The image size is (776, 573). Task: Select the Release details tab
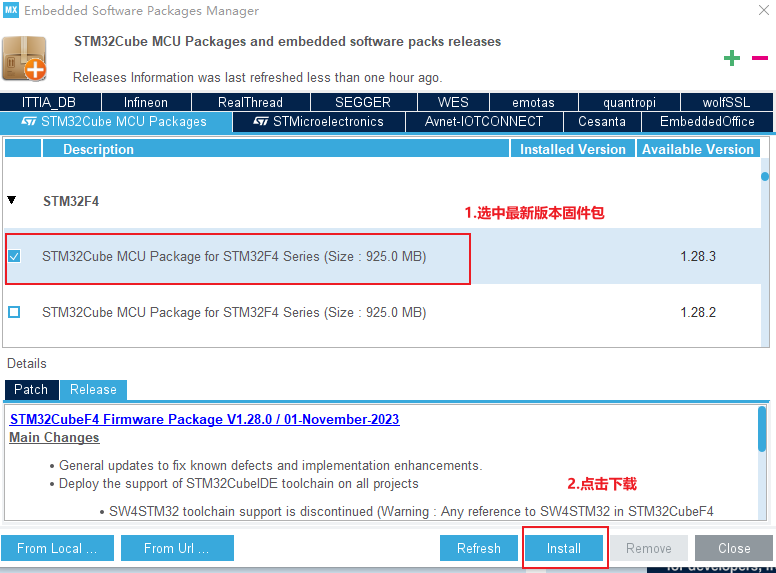coord(94,389)
